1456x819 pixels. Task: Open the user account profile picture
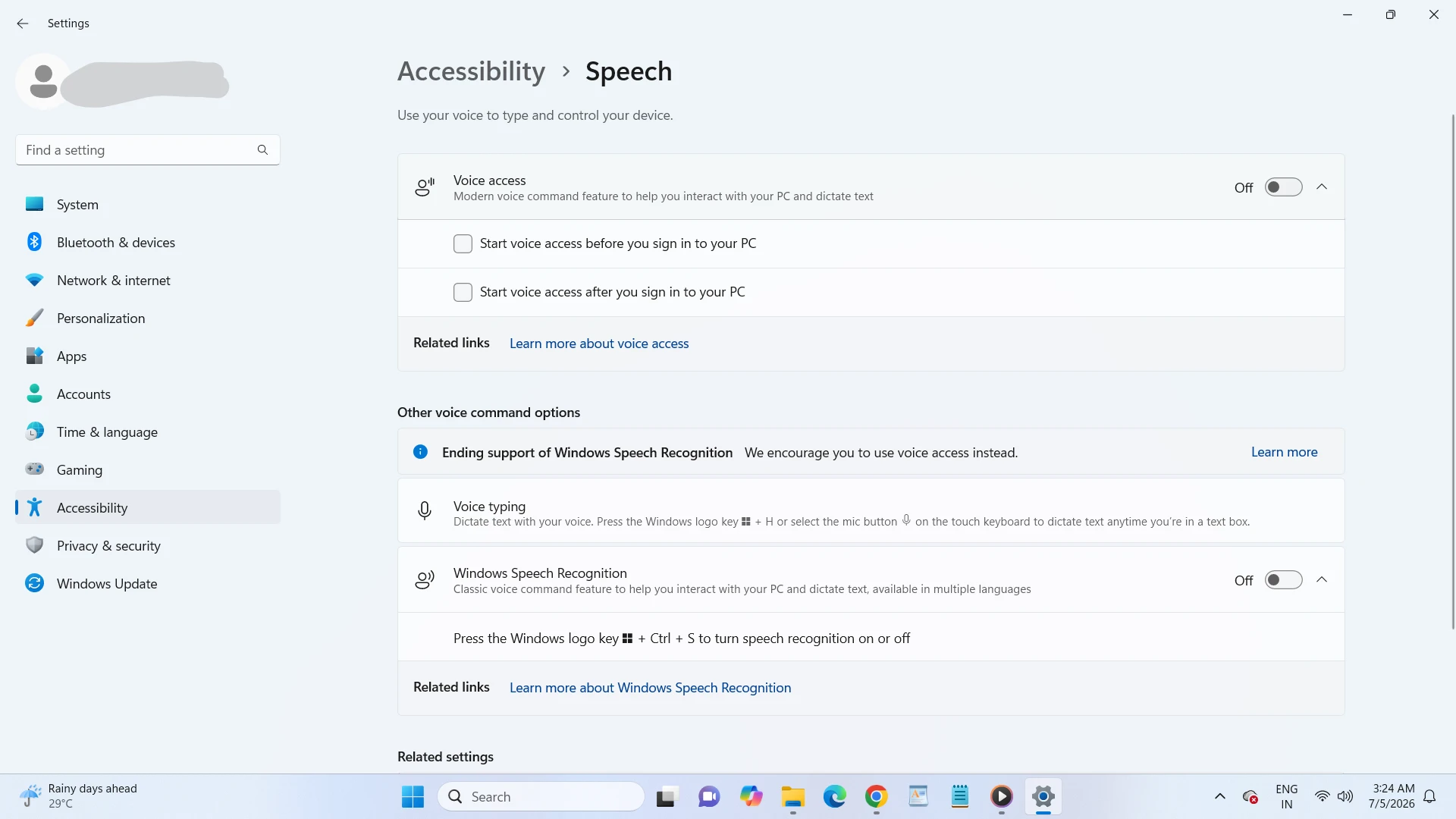pos(43,81)
